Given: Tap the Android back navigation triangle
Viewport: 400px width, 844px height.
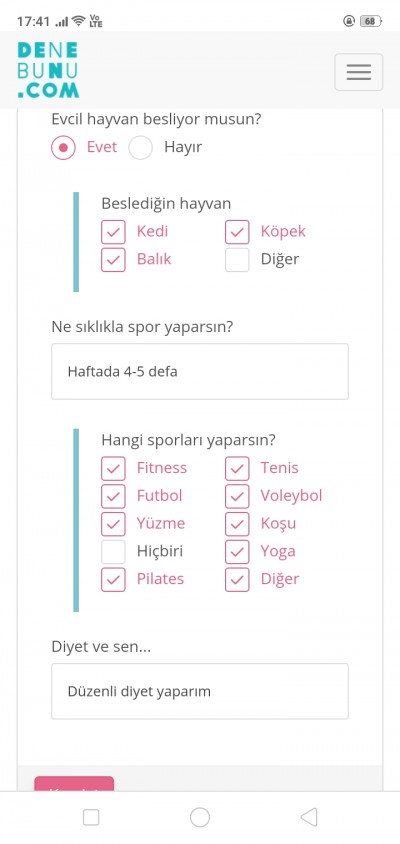Looking at the screenshot, I should point(308,817).
